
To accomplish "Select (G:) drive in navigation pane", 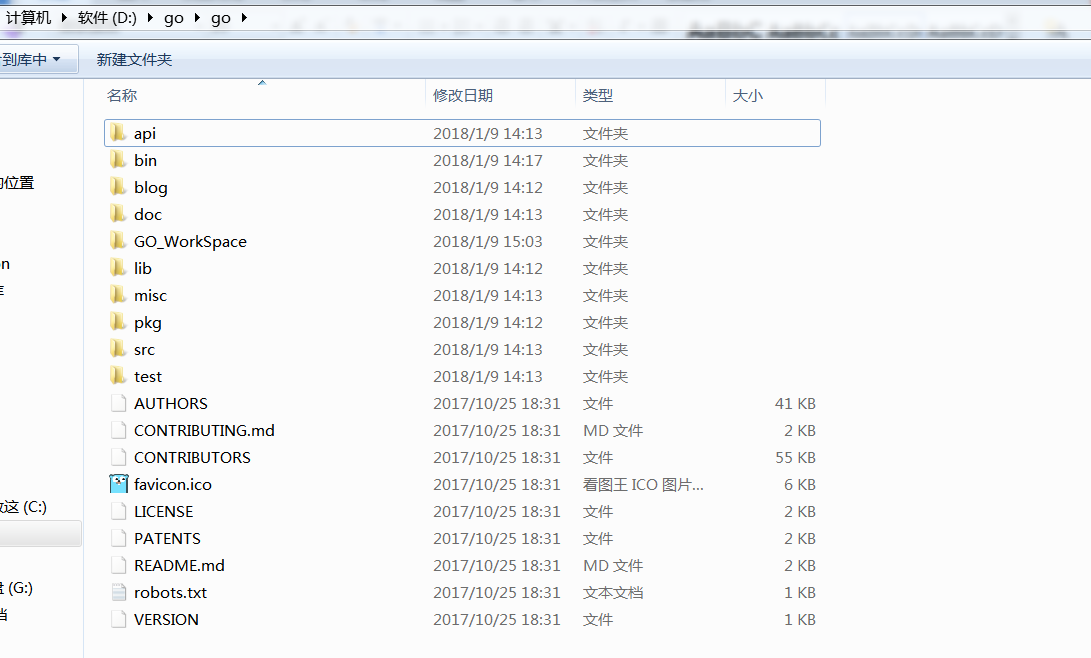I will pos(17,588).
